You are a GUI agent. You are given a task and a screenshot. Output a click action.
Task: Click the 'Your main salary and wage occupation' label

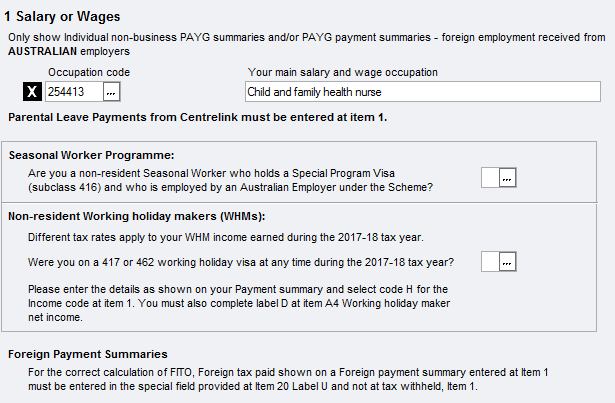(x=342, y=72)
